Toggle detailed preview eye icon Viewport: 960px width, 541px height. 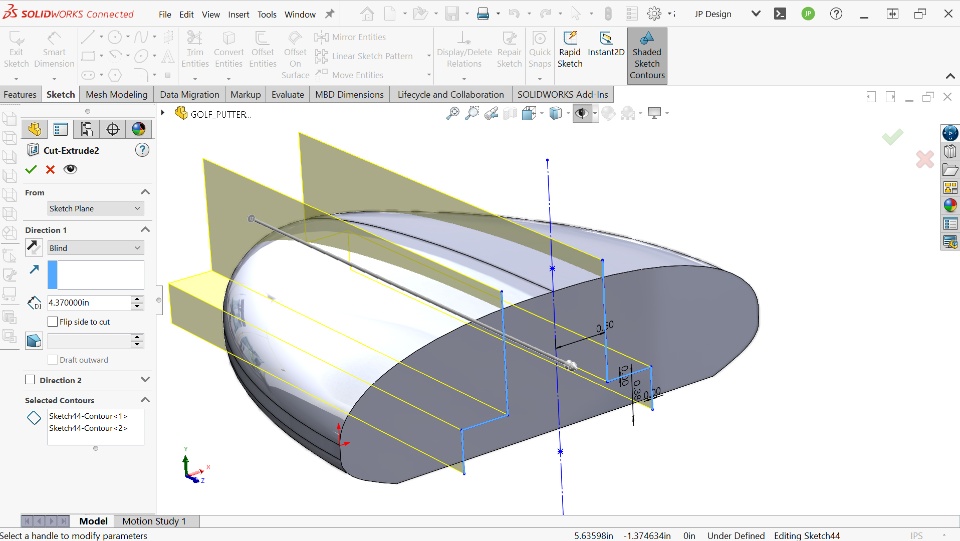click(x=70, y=169)
